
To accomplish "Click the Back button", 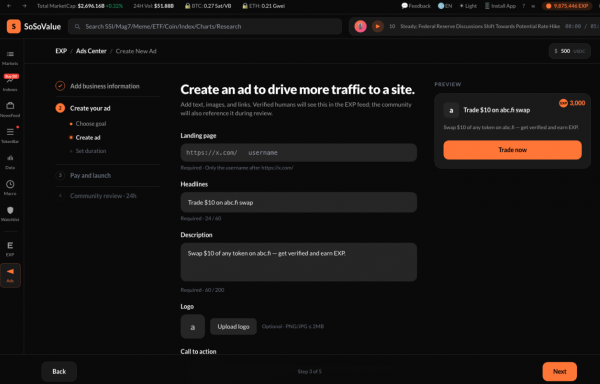I will [x=59, y=371].
